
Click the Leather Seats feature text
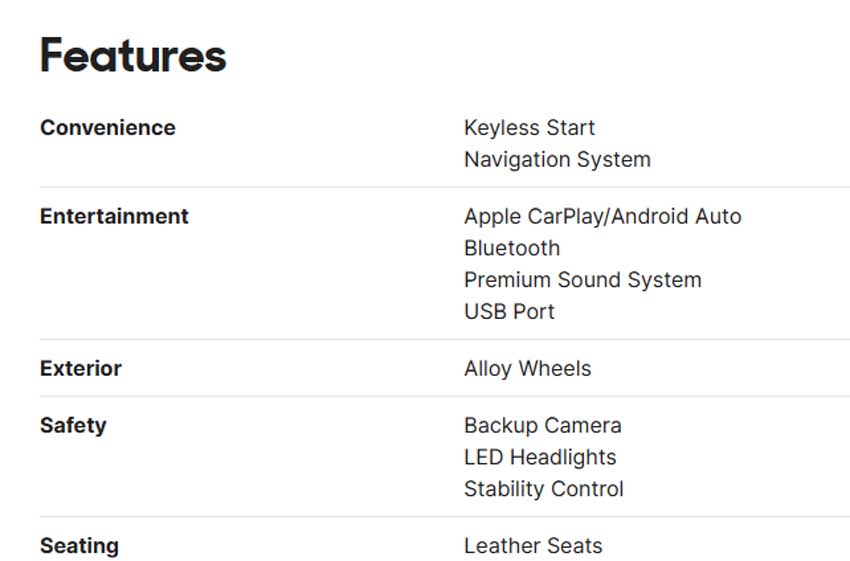click(533, 546)
